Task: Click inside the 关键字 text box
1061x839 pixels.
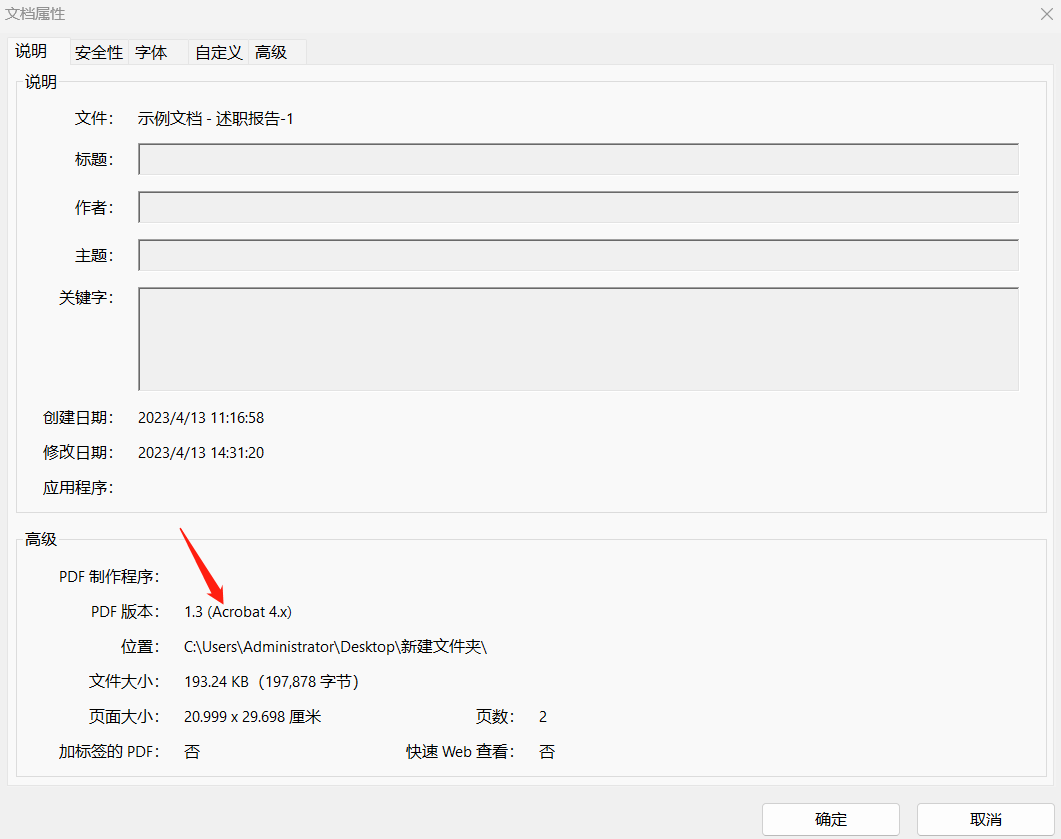Action: pyautogui.click(x=580, y=337)
